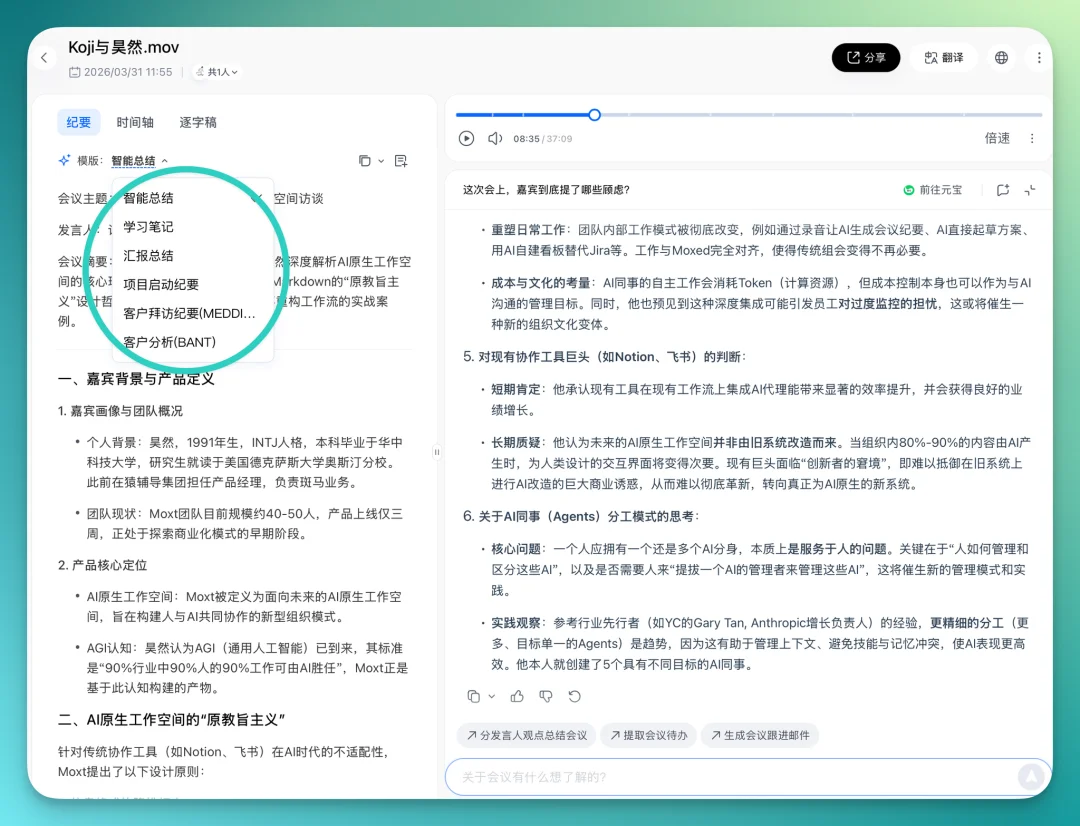Open the globe language icon
Image resolution: width=1080 pixels, height=826 pixels.
[1001, 57]
